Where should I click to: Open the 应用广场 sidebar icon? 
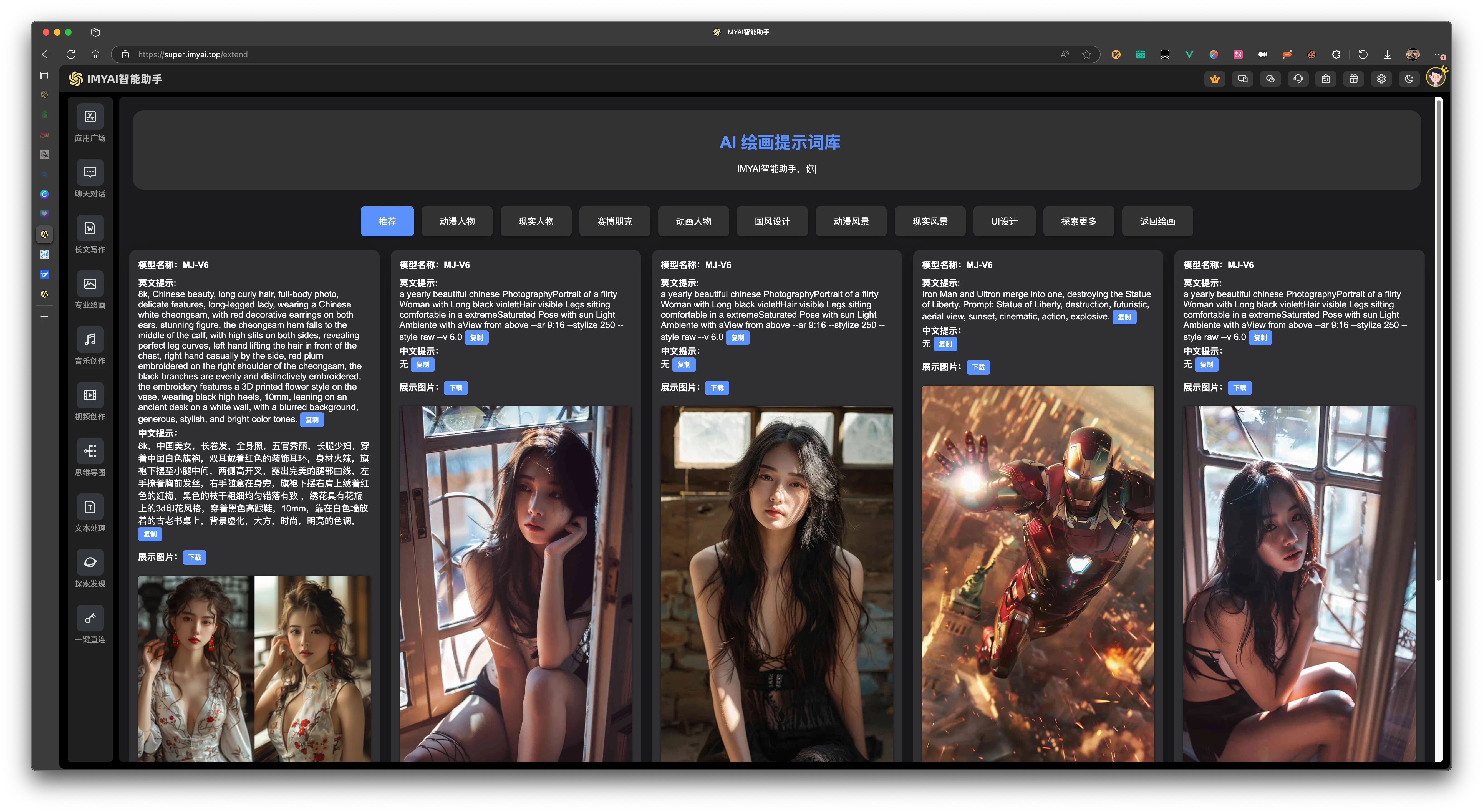click(90, 117)
